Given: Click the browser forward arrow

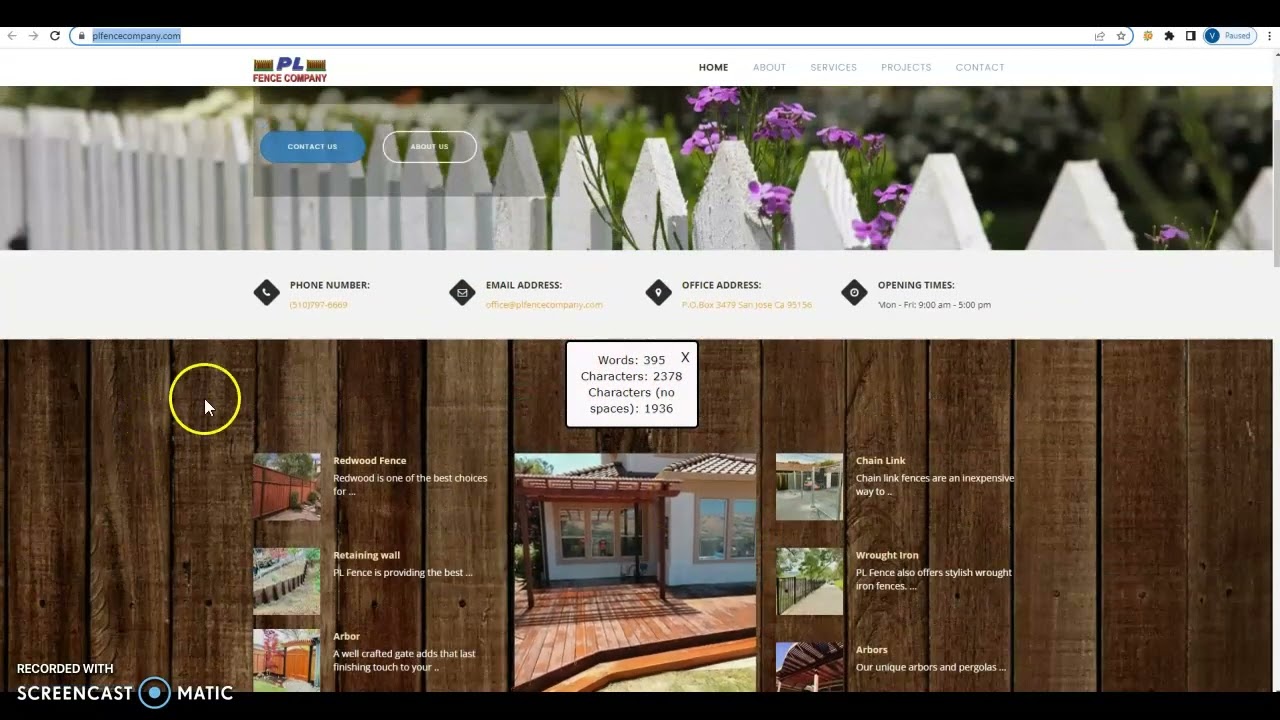Looking at the screenshot, I should click(x=33, y=36).
